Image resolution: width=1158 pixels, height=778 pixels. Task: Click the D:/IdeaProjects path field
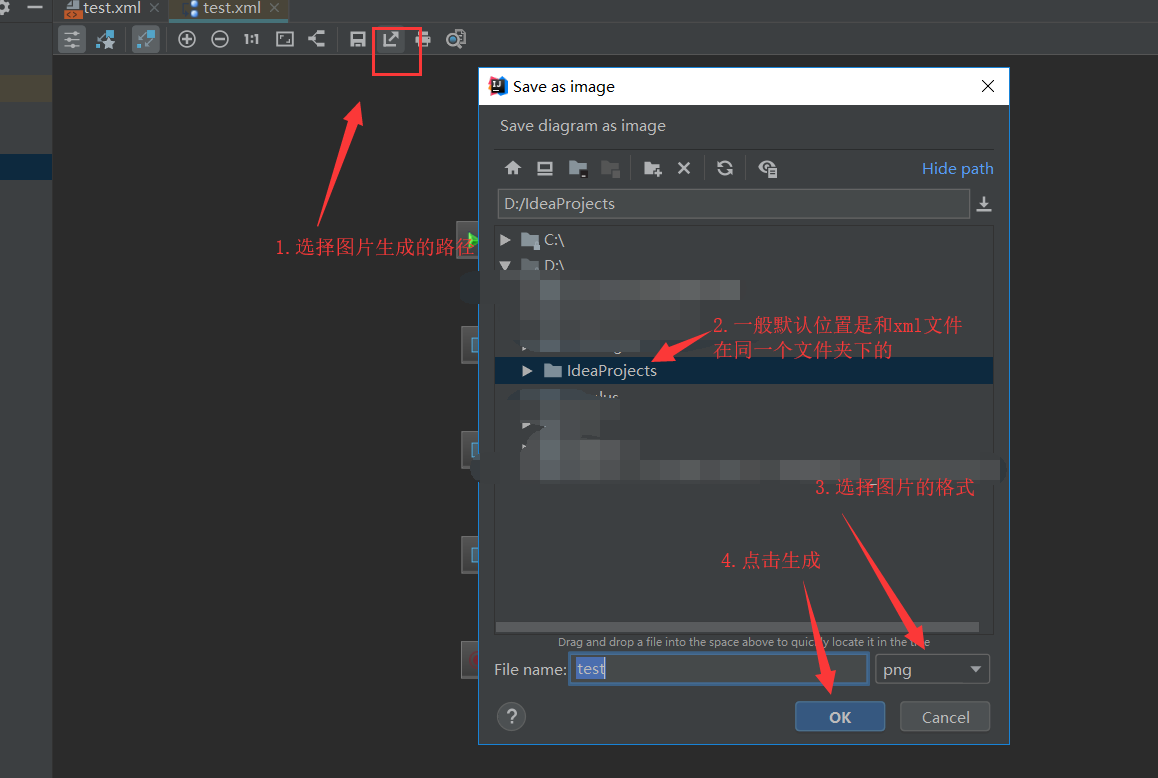pyautogui.click(x=733, y=204)
